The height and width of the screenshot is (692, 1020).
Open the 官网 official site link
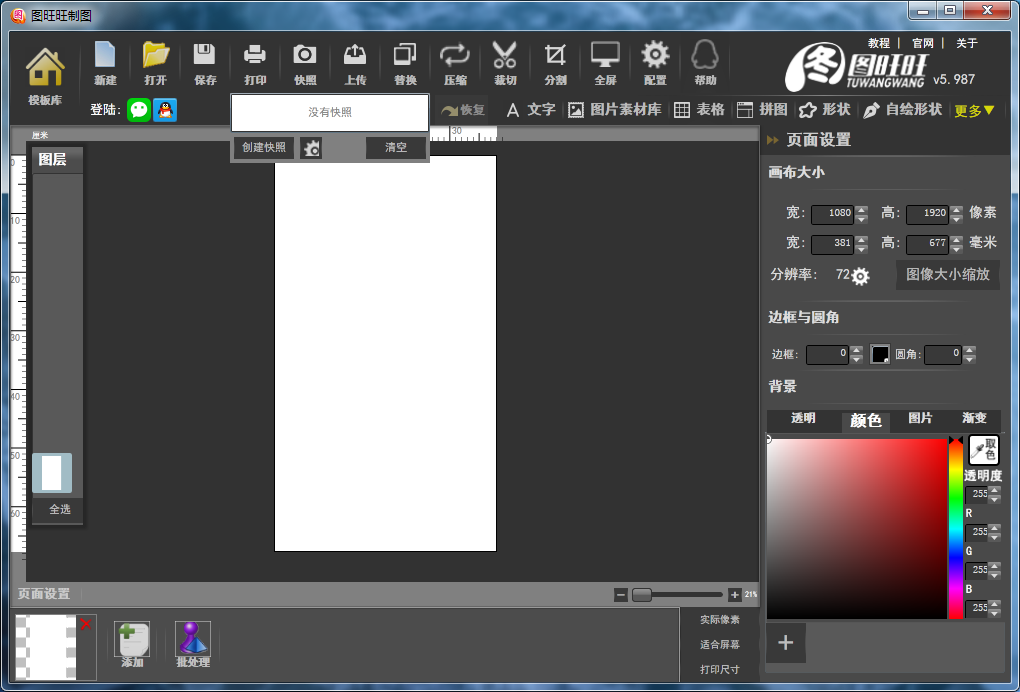click(922, 43)
